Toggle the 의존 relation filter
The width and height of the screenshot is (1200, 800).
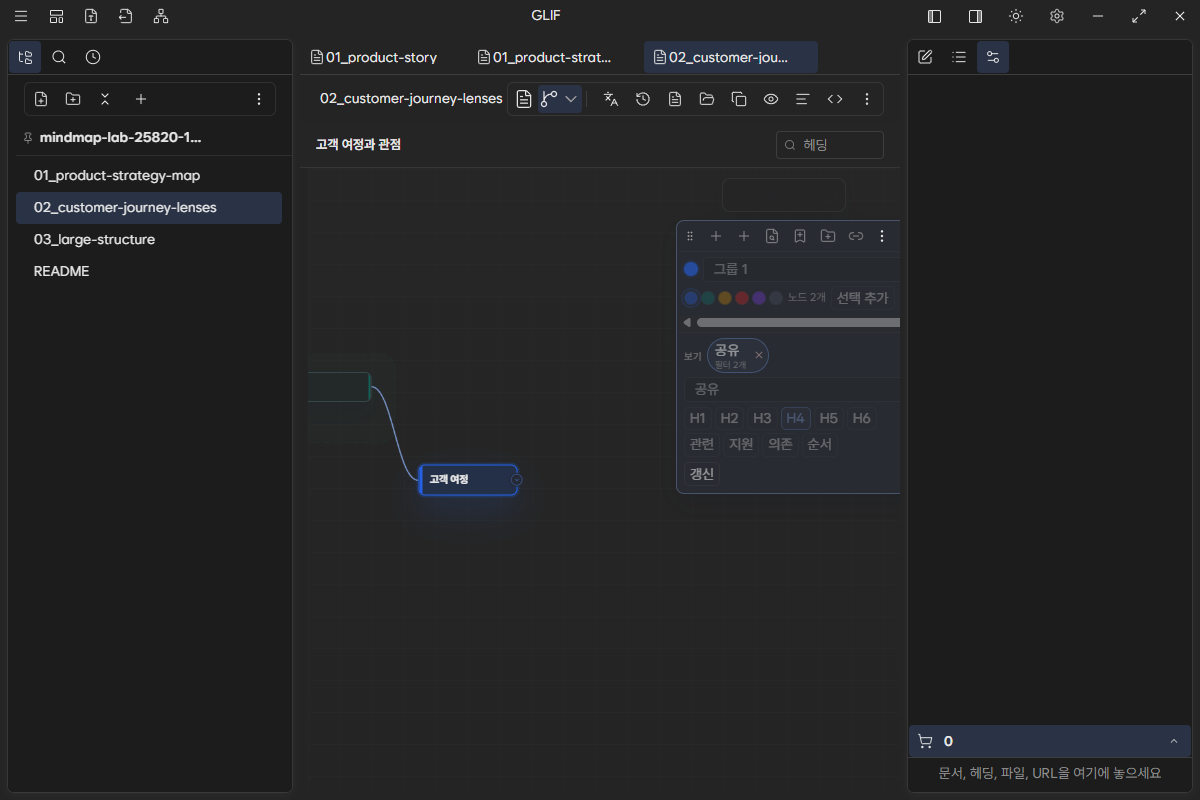coord(780,444)
